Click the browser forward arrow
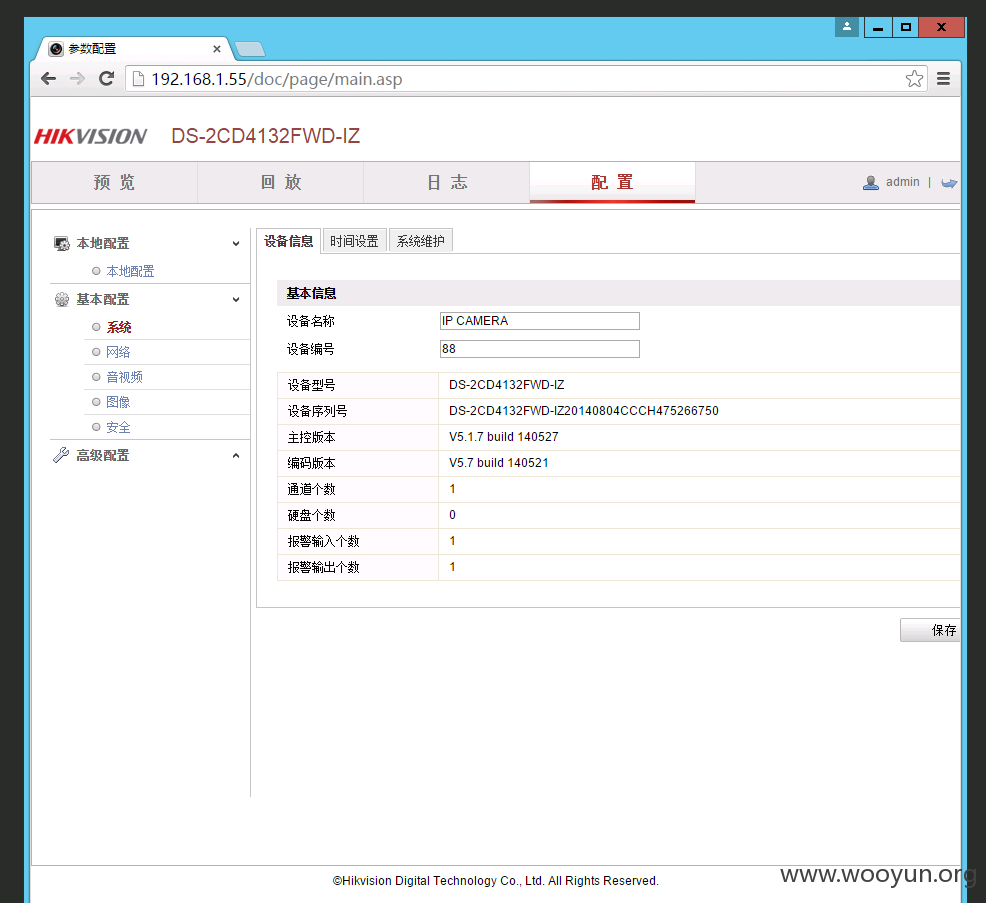This screenshot has width=986, height=903. coord(77,79)
